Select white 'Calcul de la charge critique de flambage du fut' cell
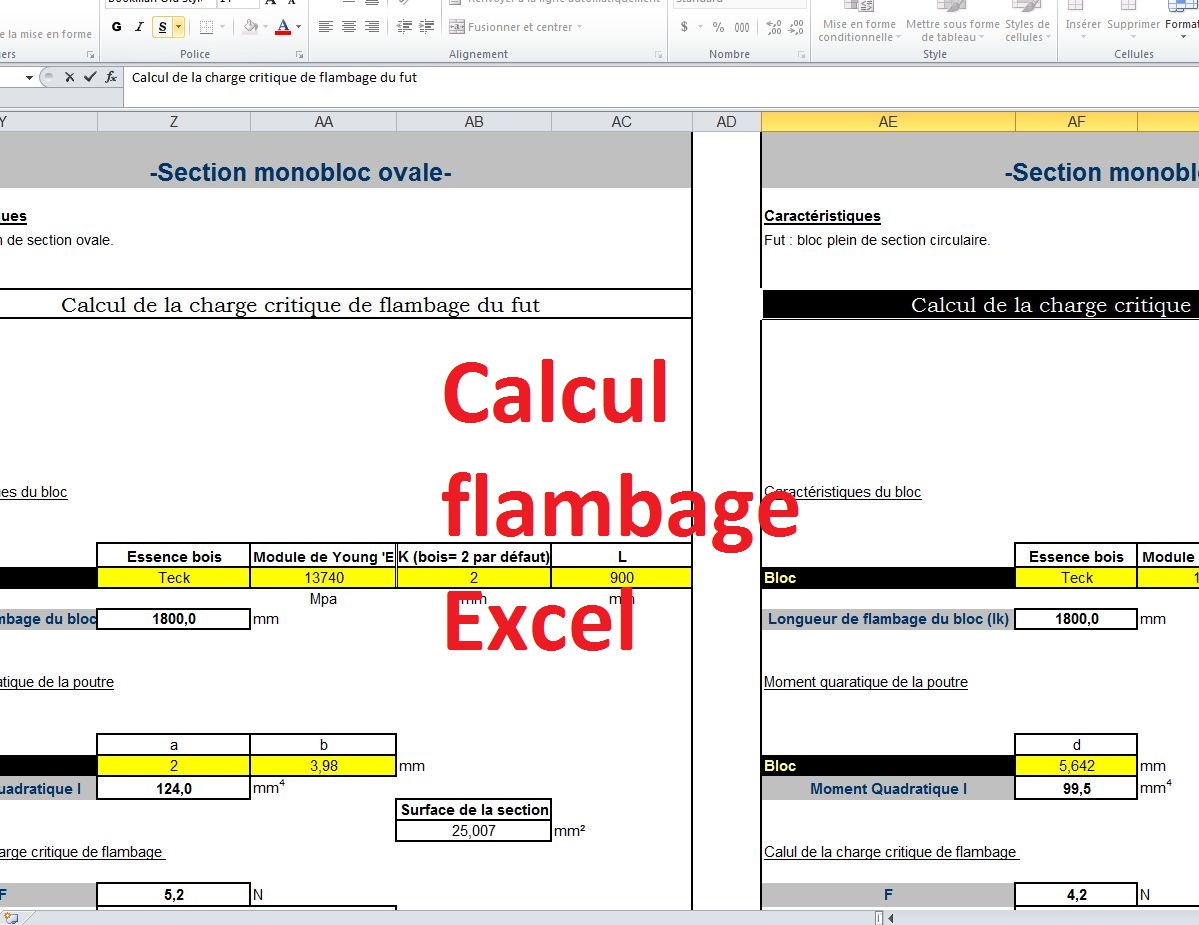1199x925 pixels. tap(301, 304)
